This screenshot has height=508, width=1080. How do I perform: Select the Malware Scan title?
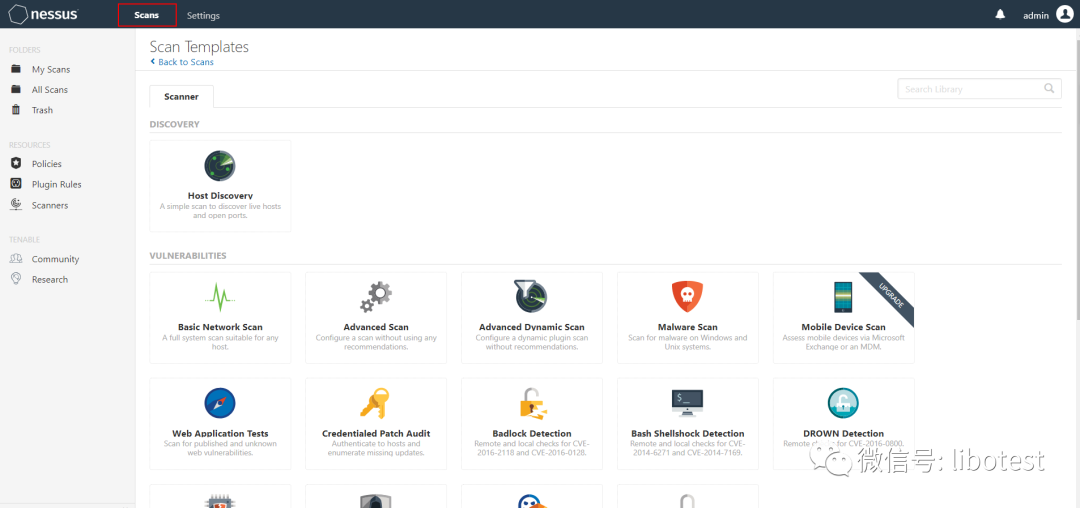pos(687,327)
